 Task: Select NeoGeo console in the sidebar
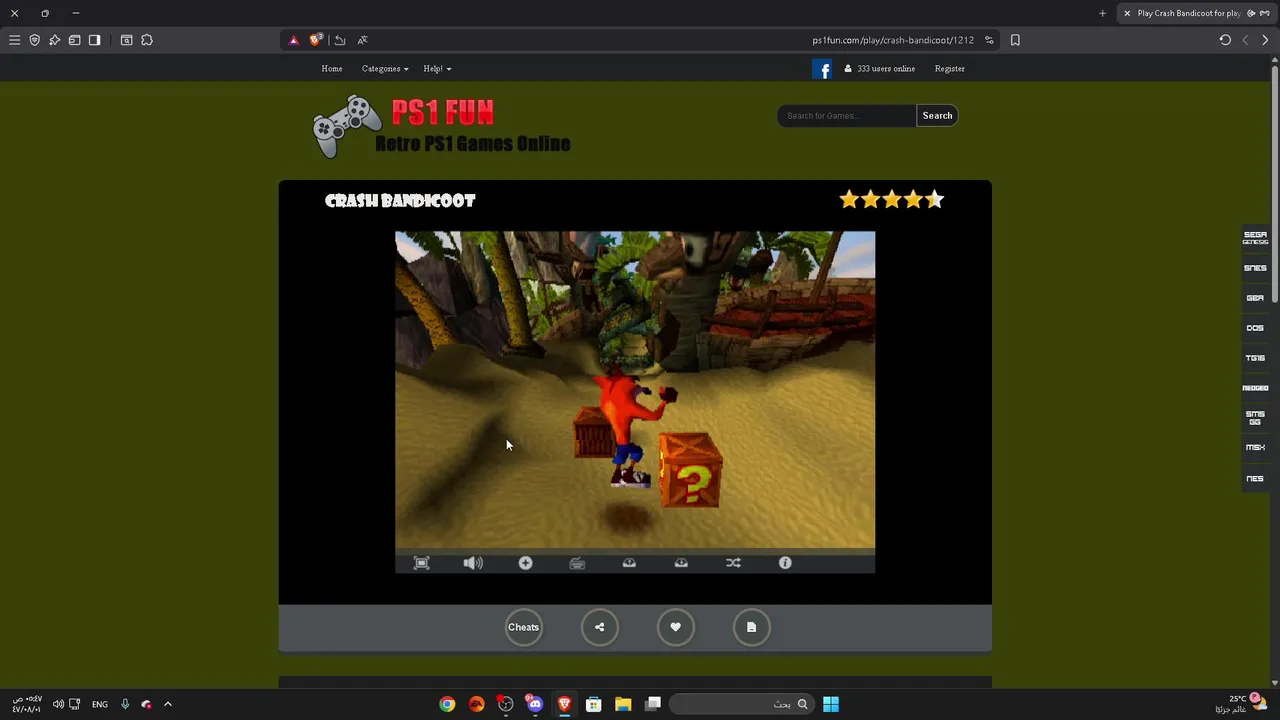(x=1255, y=388)
